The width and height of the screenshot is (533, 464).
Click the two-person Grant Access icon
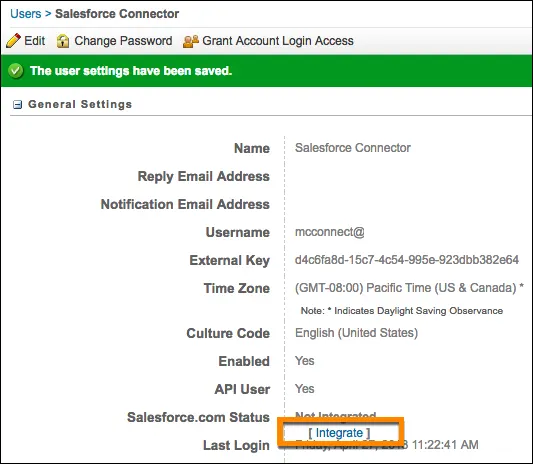[x=191, y=41]
